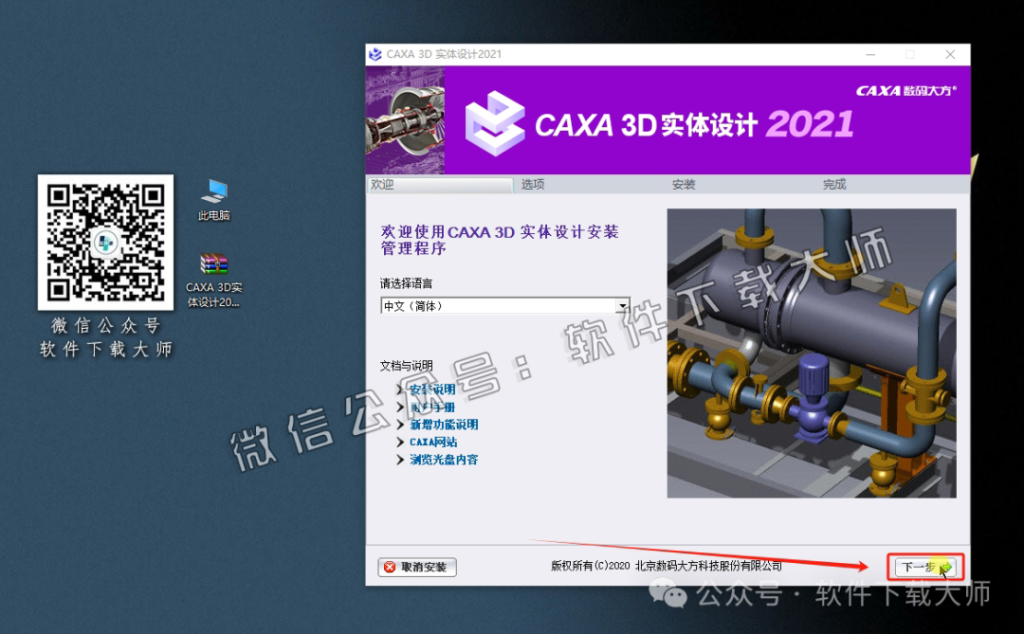Select the CAXA 3D实体设计 archive icon
The height and width of the screenshot is (634, 1024).
(214, 280)
